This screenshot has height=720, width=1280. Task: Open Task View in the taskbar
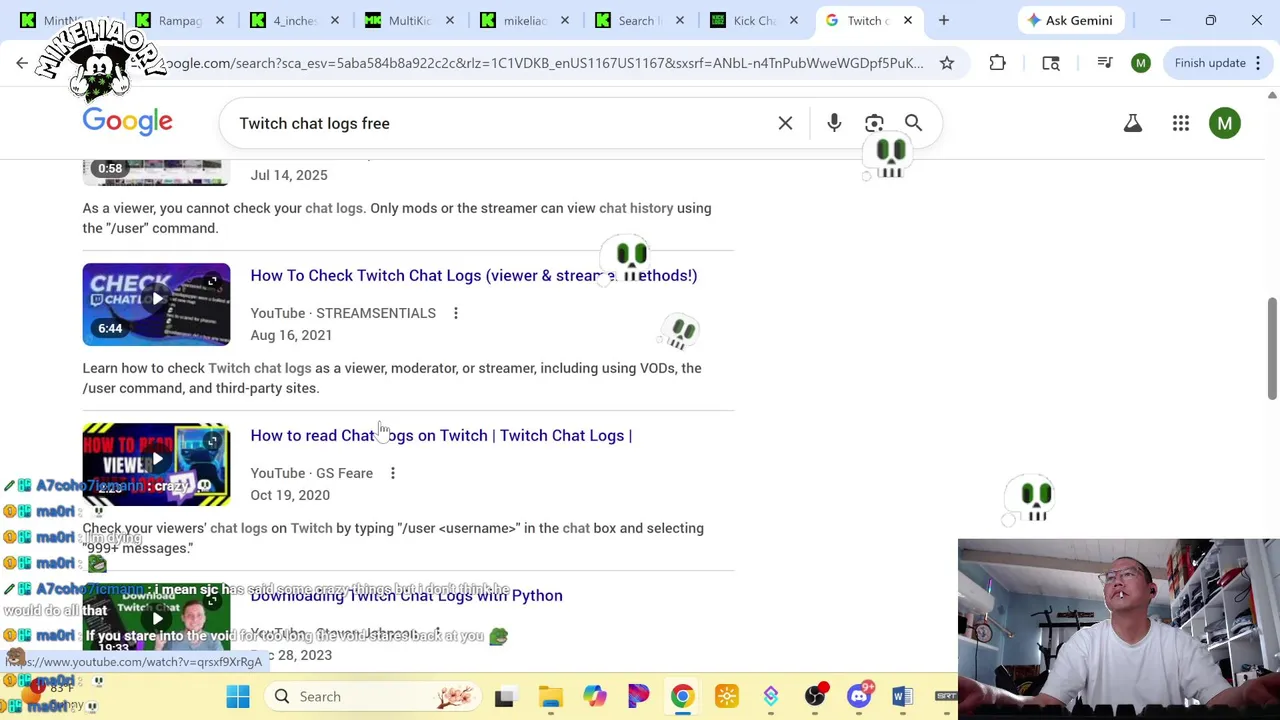click(504, 696)
